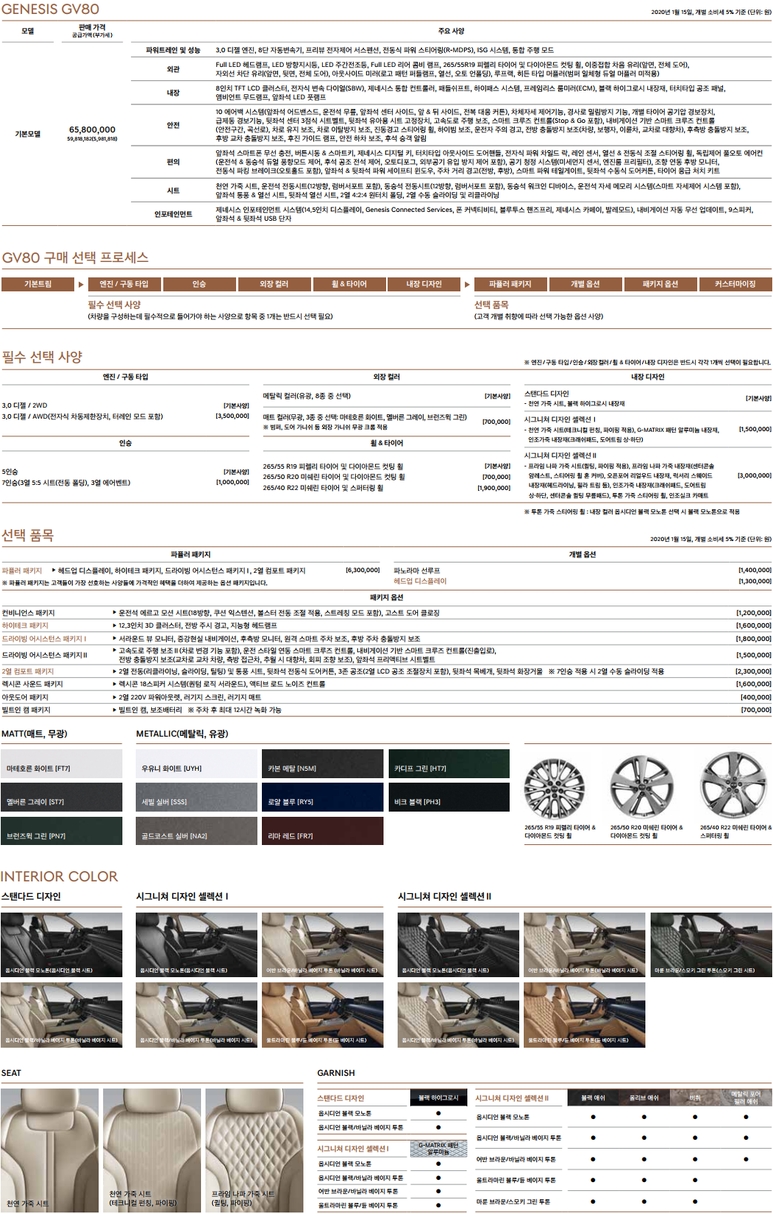Select the 블랙 애쉬 garnish header swatch
The image size is (773, 1214).
point(592,1097)
